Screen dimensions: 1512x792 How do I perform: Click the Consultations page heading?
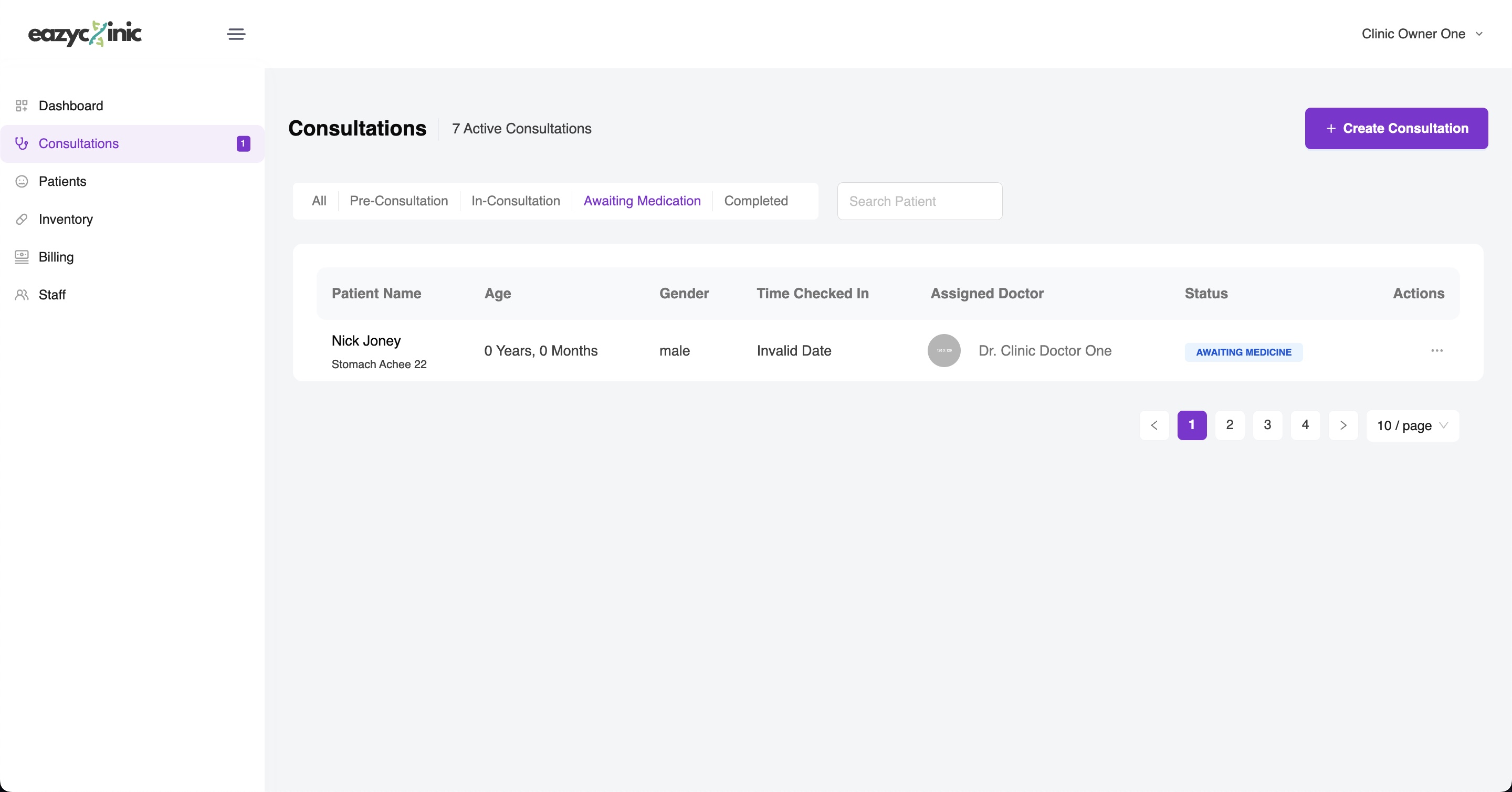coord(358,128)
